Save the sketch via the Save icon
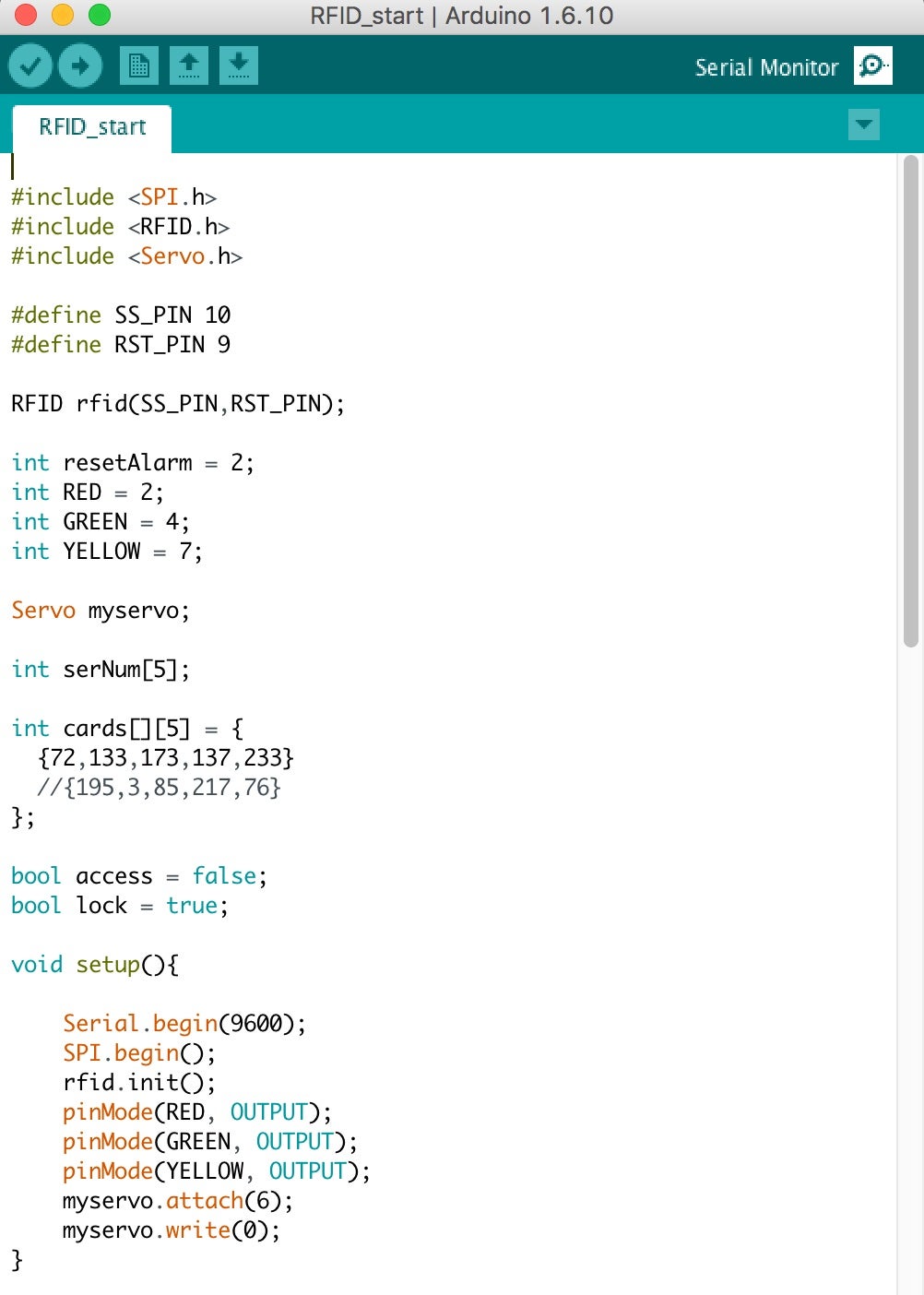Screen dimensions: 924x1295 pos(239,65)
